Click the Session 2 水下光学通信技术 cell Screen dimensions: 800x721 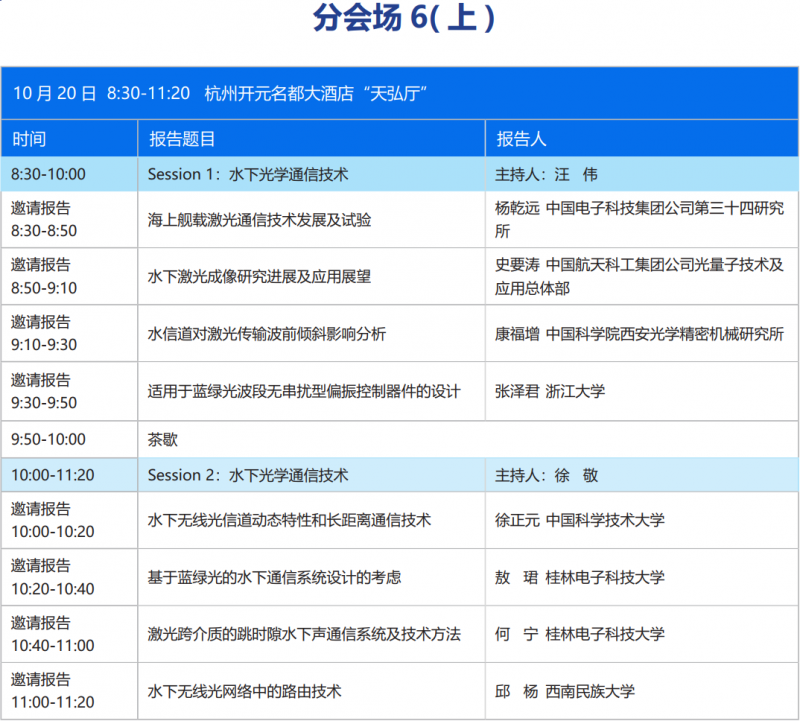pos(248,475)
